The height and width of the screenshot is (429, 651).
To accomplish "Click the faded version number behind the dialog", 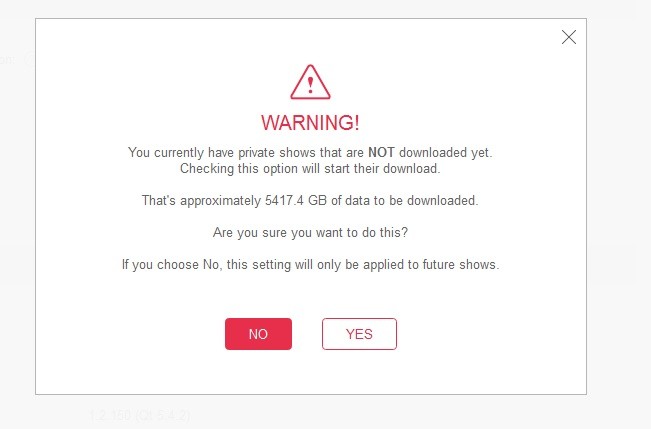I will (139, 414).
